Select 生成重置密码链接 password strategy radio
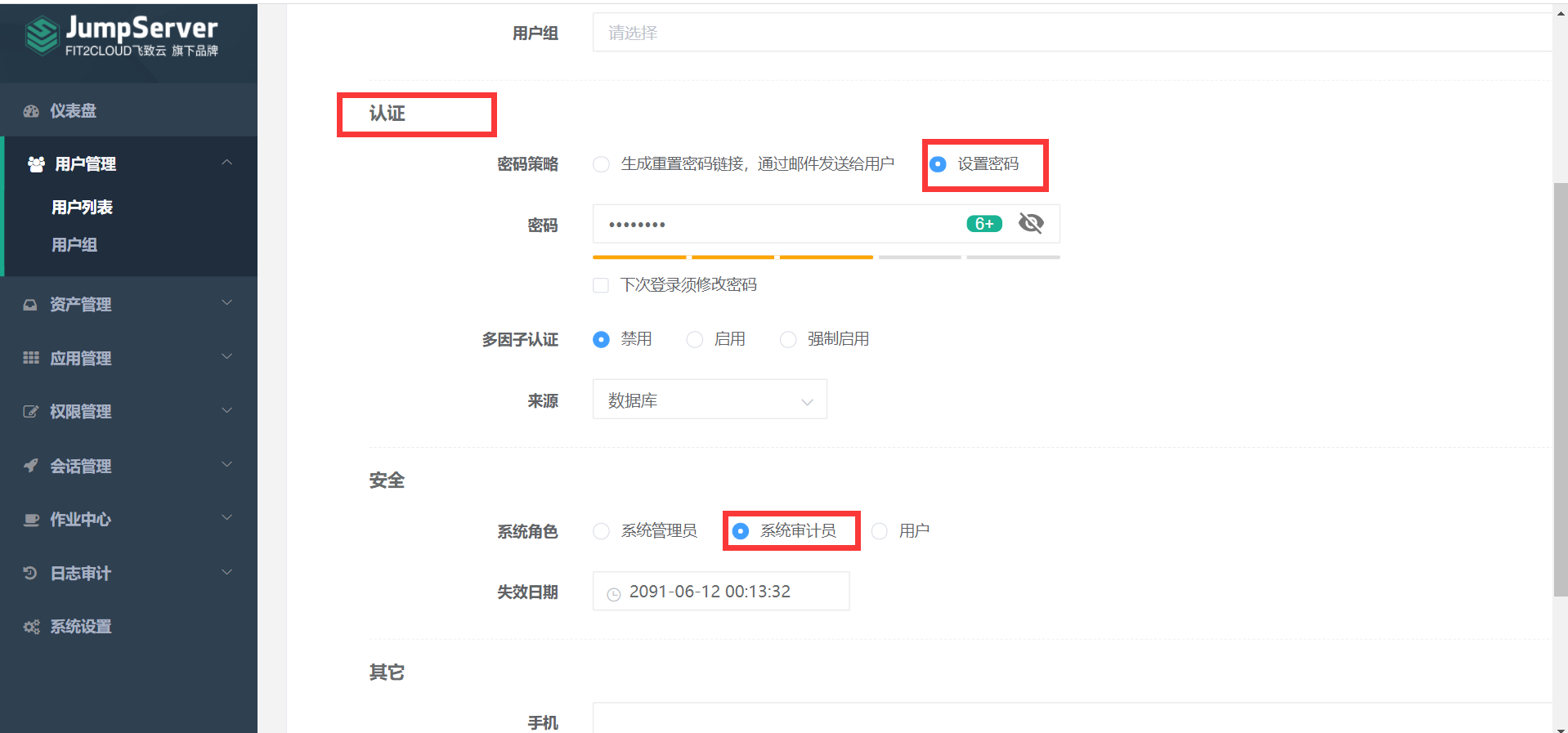Viewport: 1568px width, 733px height. [601, 164]
